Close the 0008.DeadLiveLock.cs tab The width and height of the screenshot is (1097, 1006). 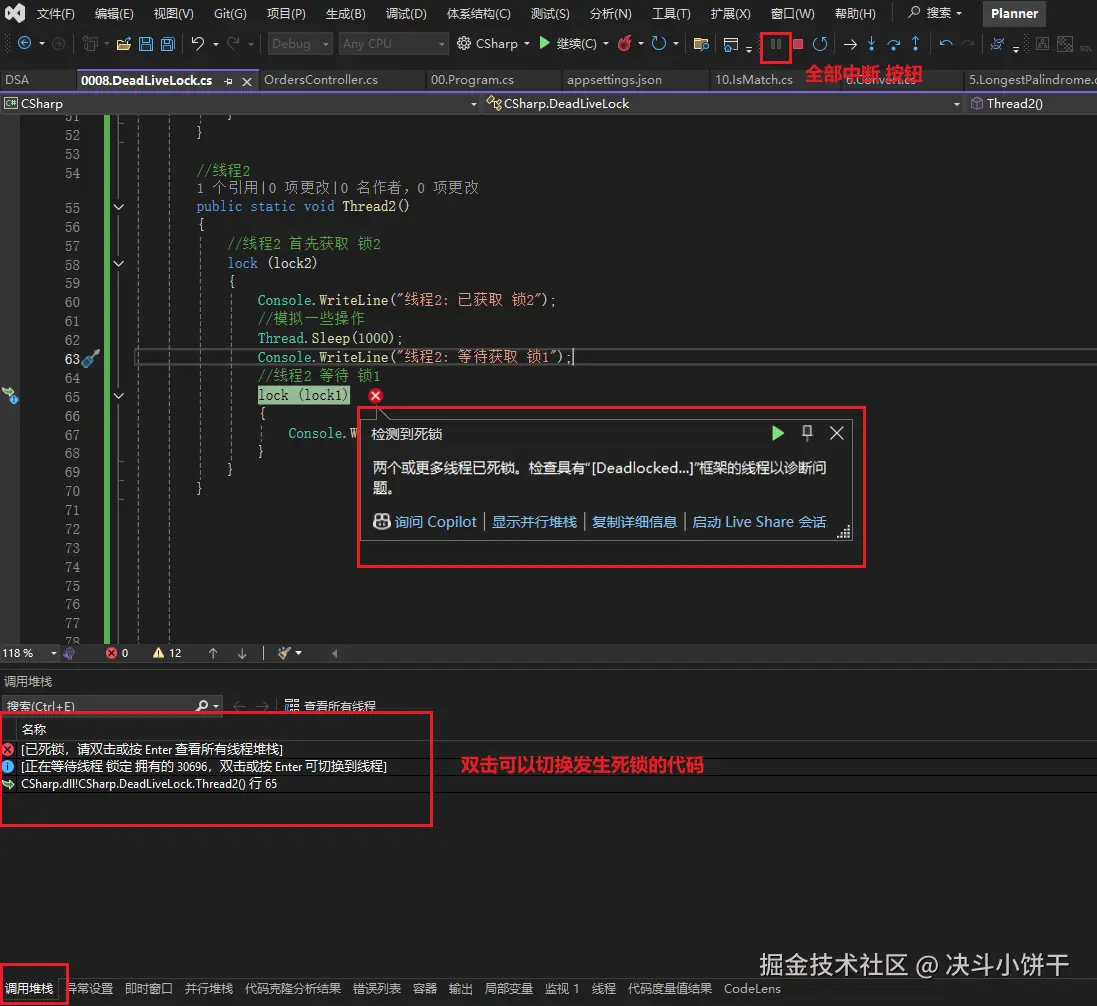pyautogui.click(x=246, y=82)
